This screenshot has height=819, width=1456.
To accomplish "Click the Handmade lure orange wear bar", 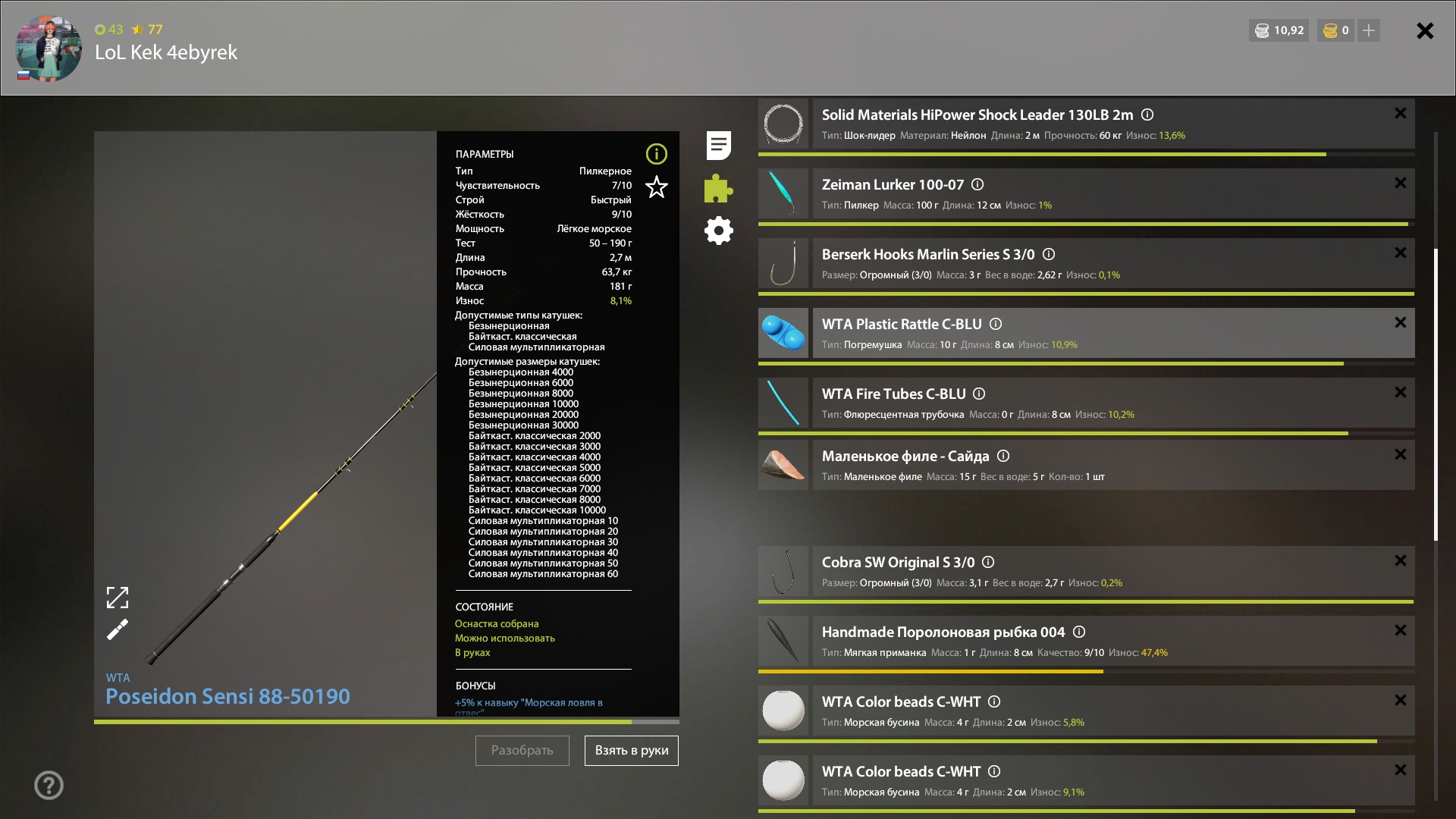I will pyautogui.click(x=930, y=671).
